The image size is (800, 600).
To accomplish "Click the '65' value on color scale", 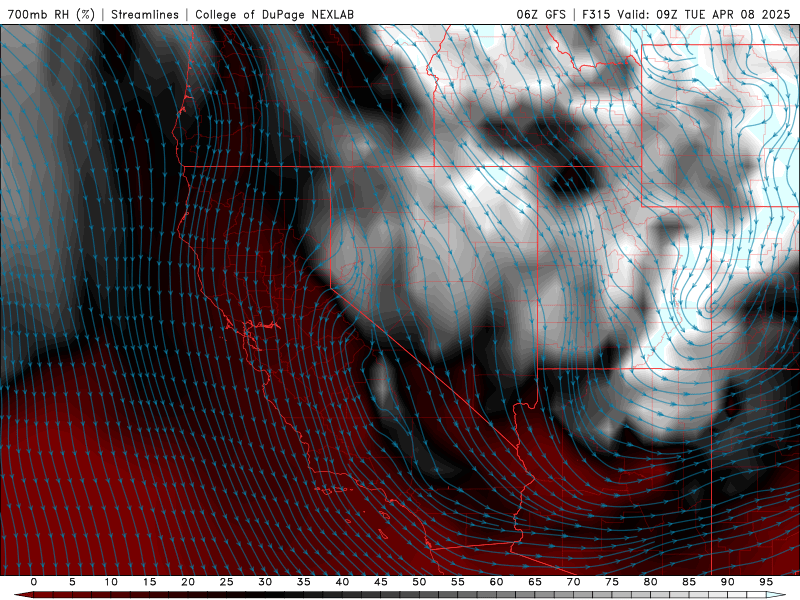I will (535, 582).
